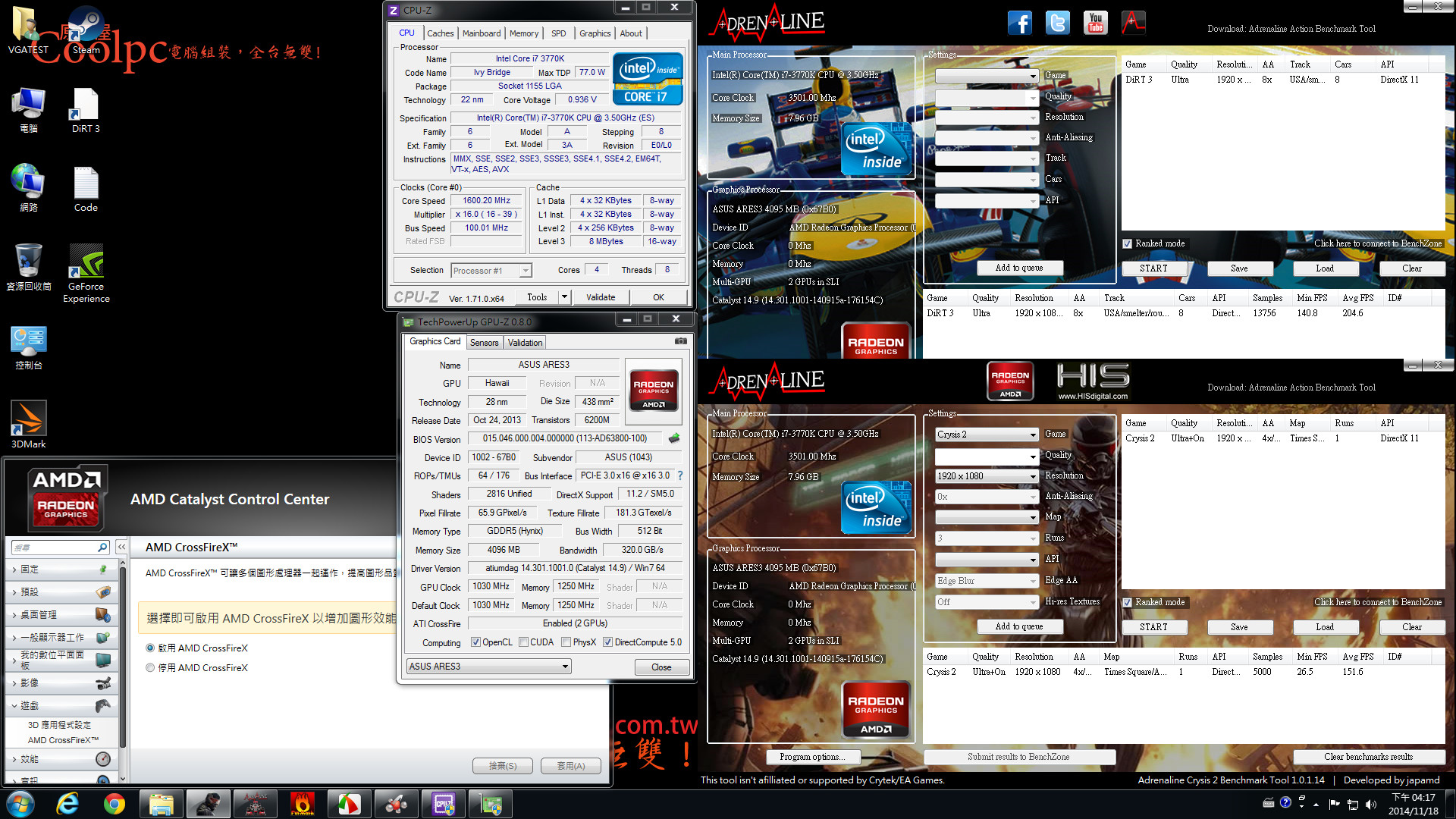Click the search magnifier in Catalyst Control Center
This screenshot has width=1456, height=819.
[102, 547]
